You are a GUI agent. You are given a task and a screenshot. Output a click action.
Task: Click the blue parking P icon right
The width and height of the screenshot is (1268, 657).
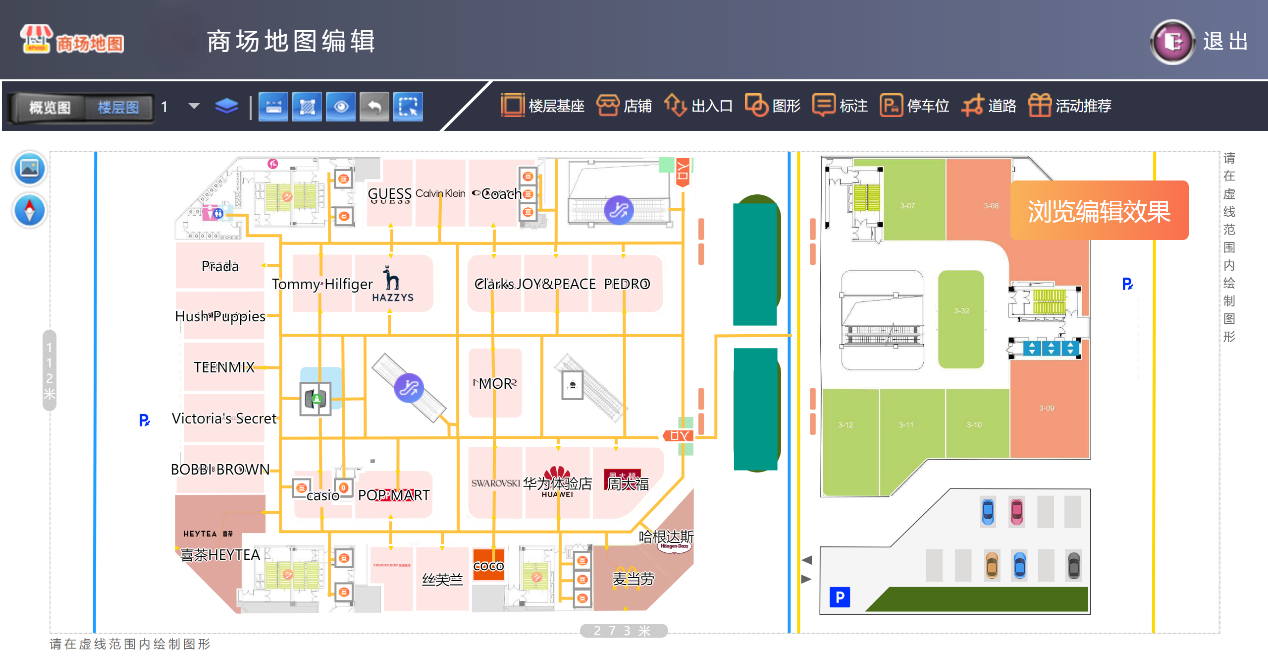1128,285
